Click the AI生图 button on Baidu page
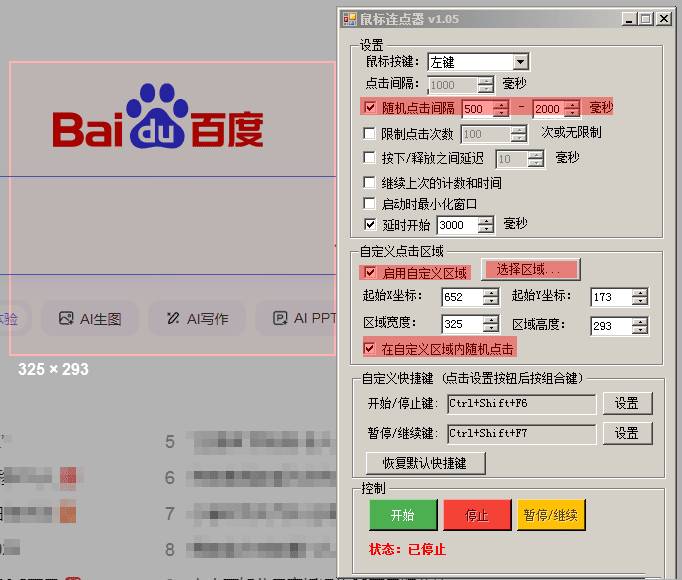The height and width of the screenshot is (580, 682). coord(90,318)
